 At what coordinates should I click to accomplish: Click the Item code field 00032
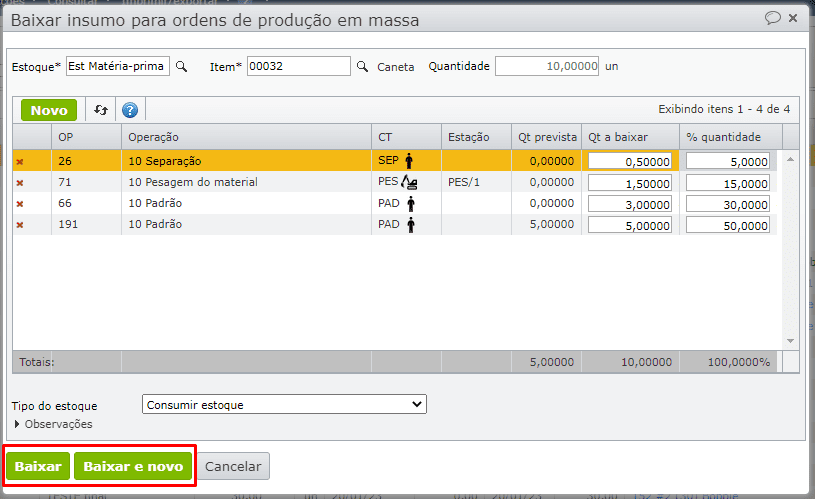(x=299, y=66)
